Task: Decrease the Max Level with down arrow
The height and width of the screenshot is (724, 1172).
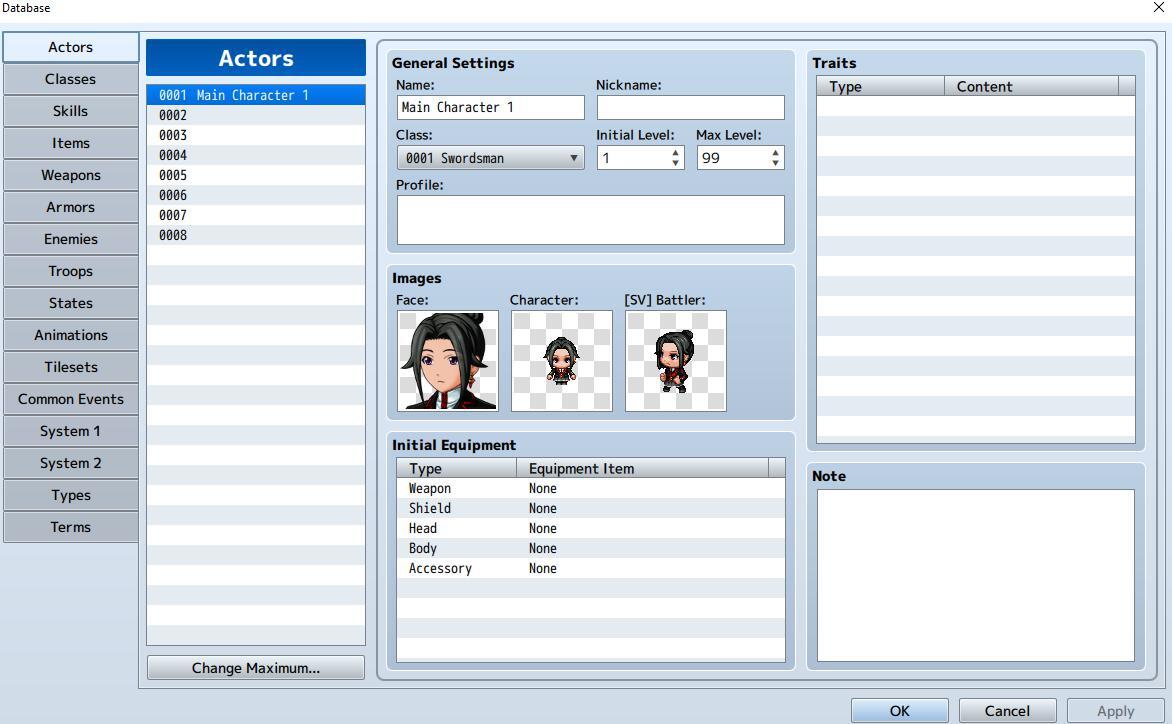Action: coord(776,163)
